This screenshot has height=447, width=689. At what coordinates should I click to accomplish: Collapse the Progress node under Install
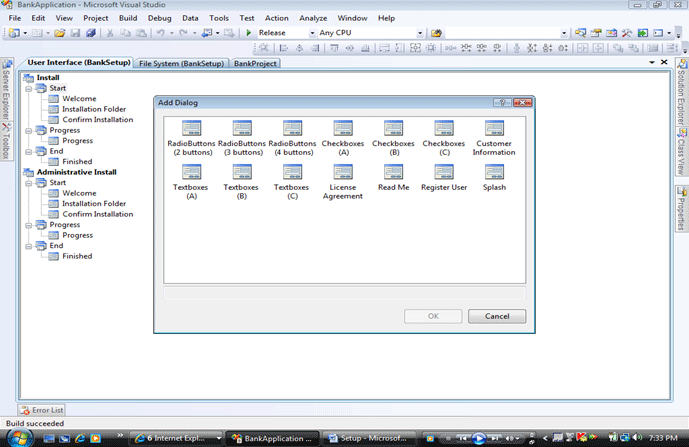pos(29,131)
